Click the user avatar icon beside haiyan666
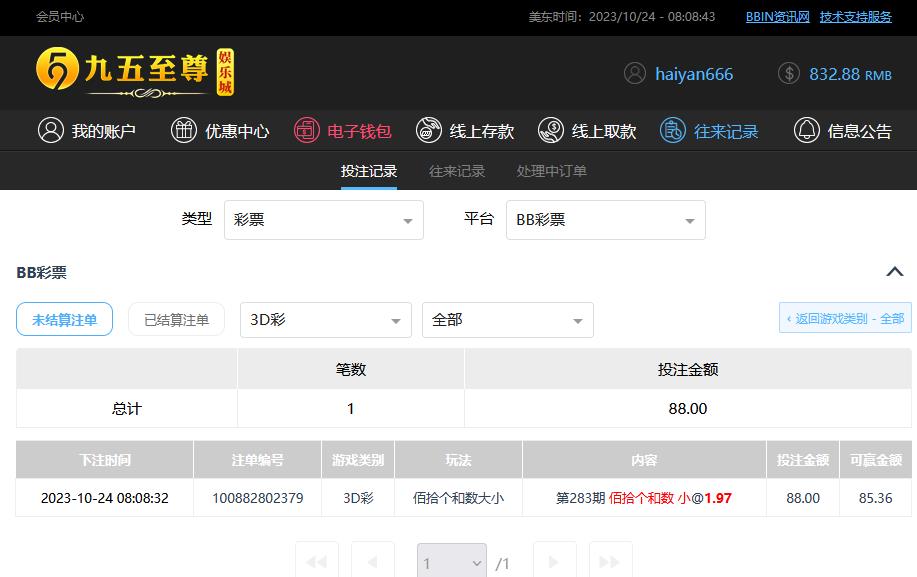 (x=635, y=74)
